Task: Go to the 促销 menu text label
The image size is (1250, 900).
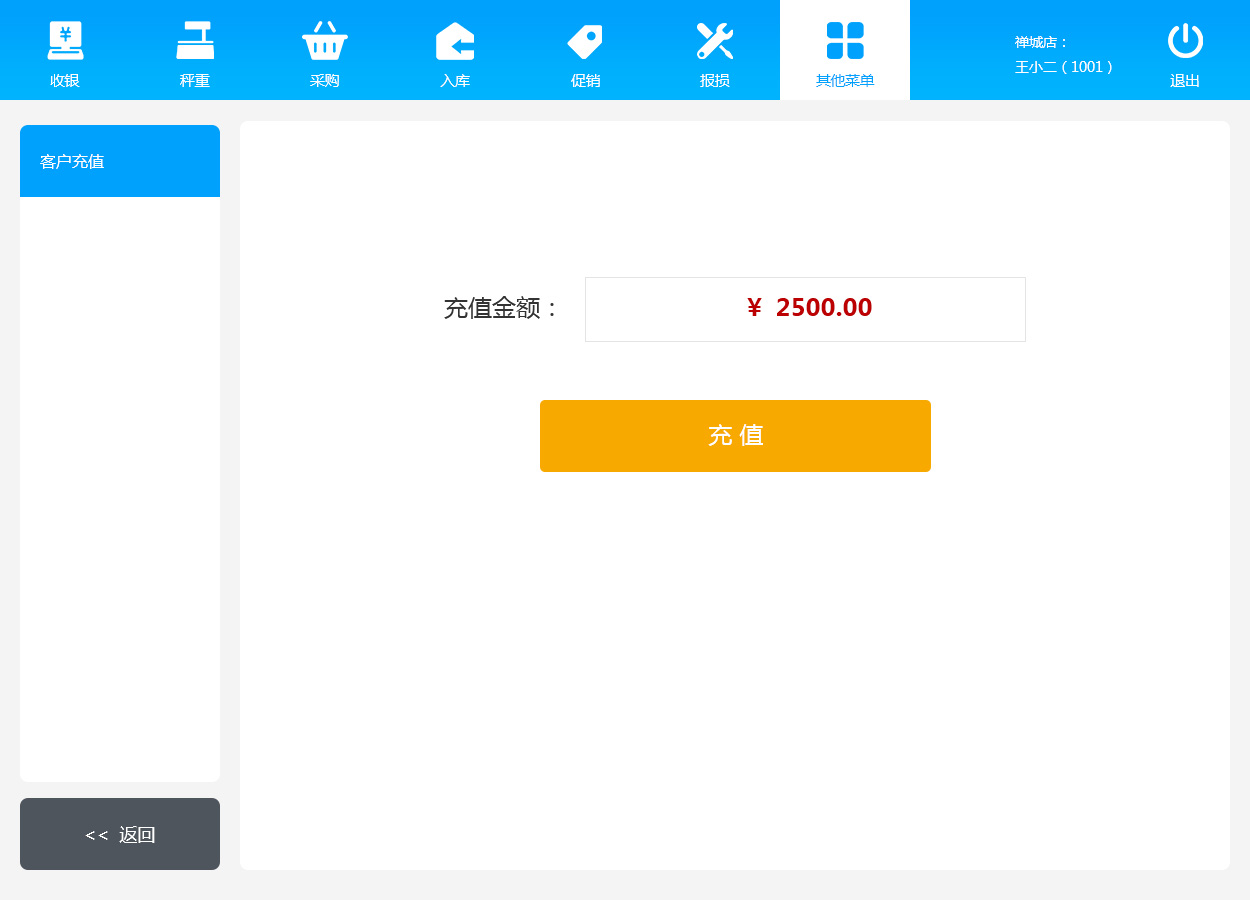Action: 585,81
